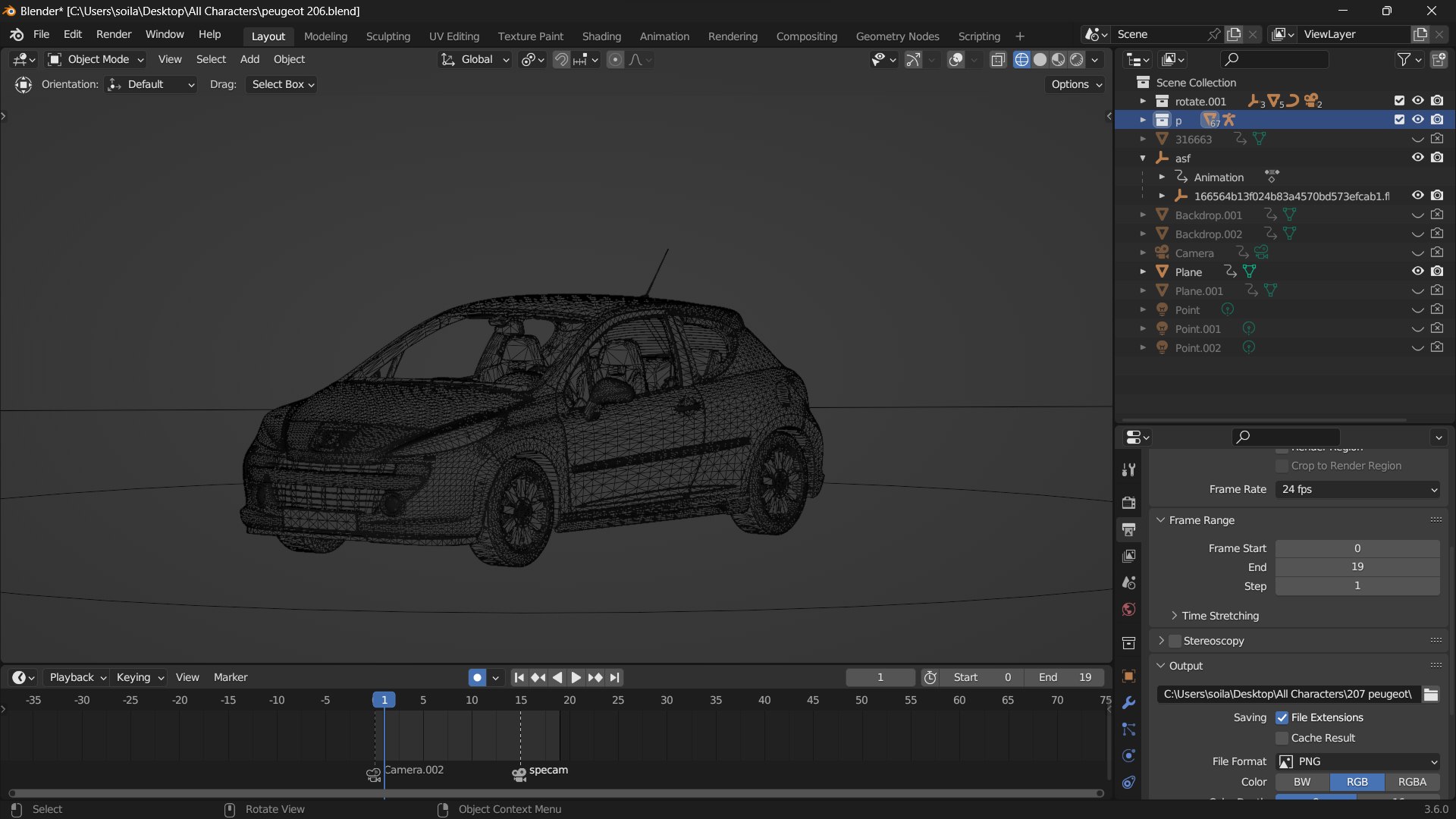The image size is (1456, 819).
Task: Enable Cache Result checkbox
Action: click(x=1282, y=738)
